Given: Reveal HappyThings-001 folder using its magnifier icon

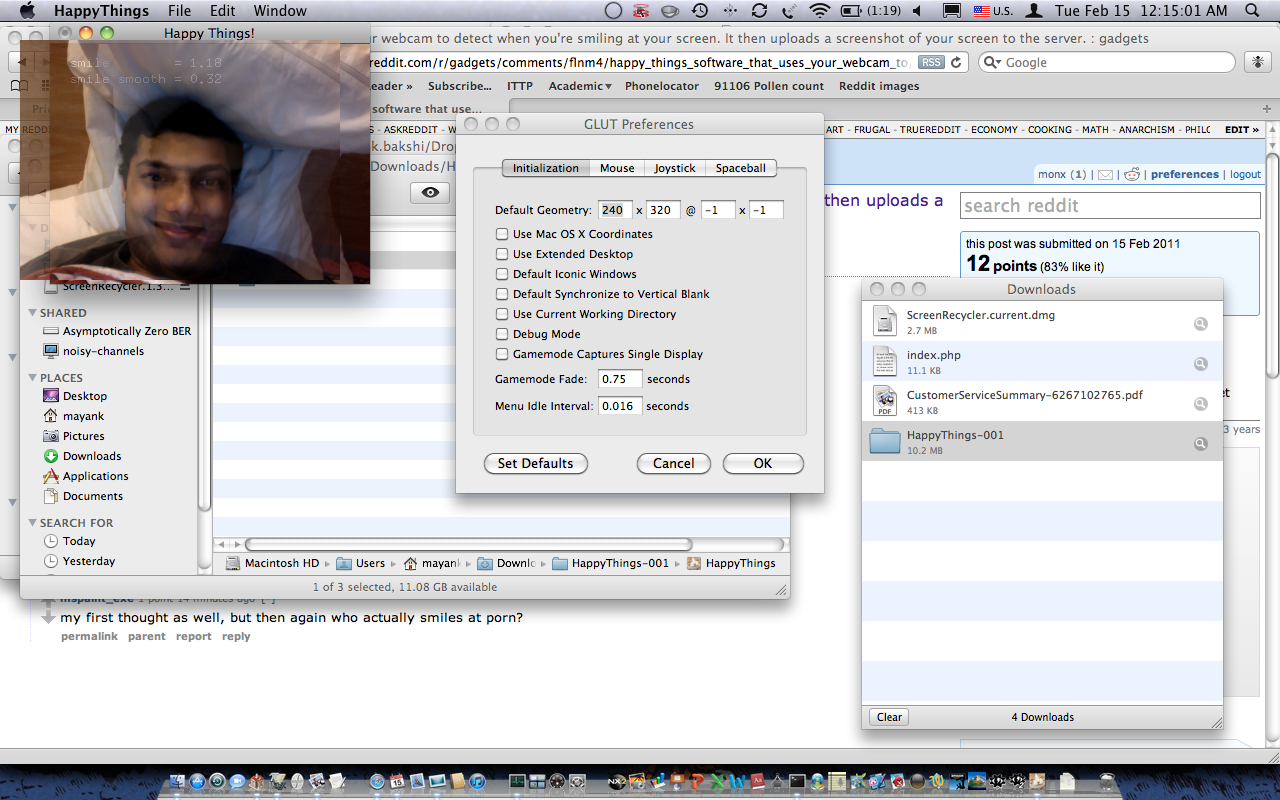Looking at the screenshot, I should click(1200, 443).
